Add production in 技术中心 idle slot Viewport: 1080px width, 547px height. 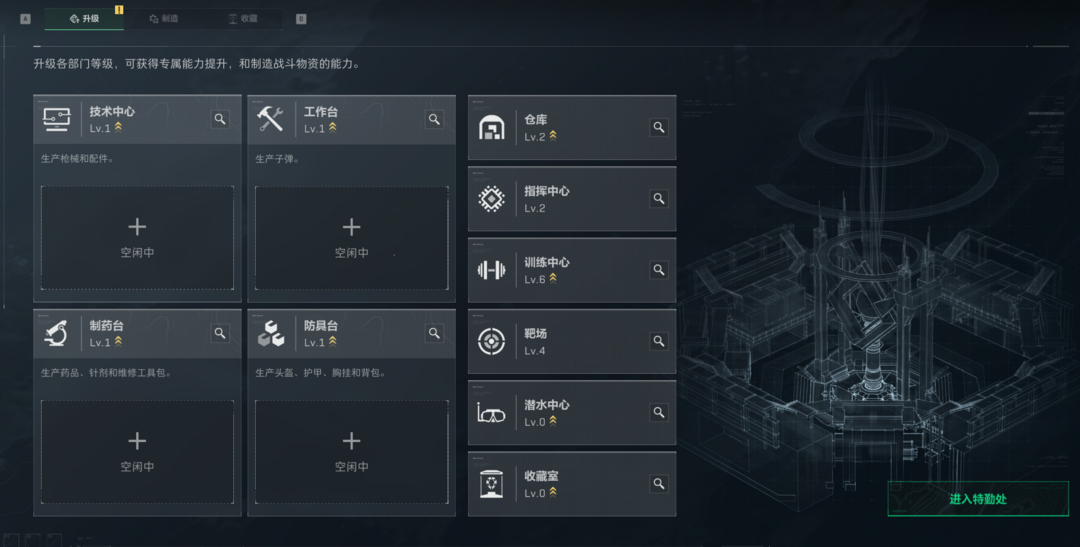(x=137, y=238)
